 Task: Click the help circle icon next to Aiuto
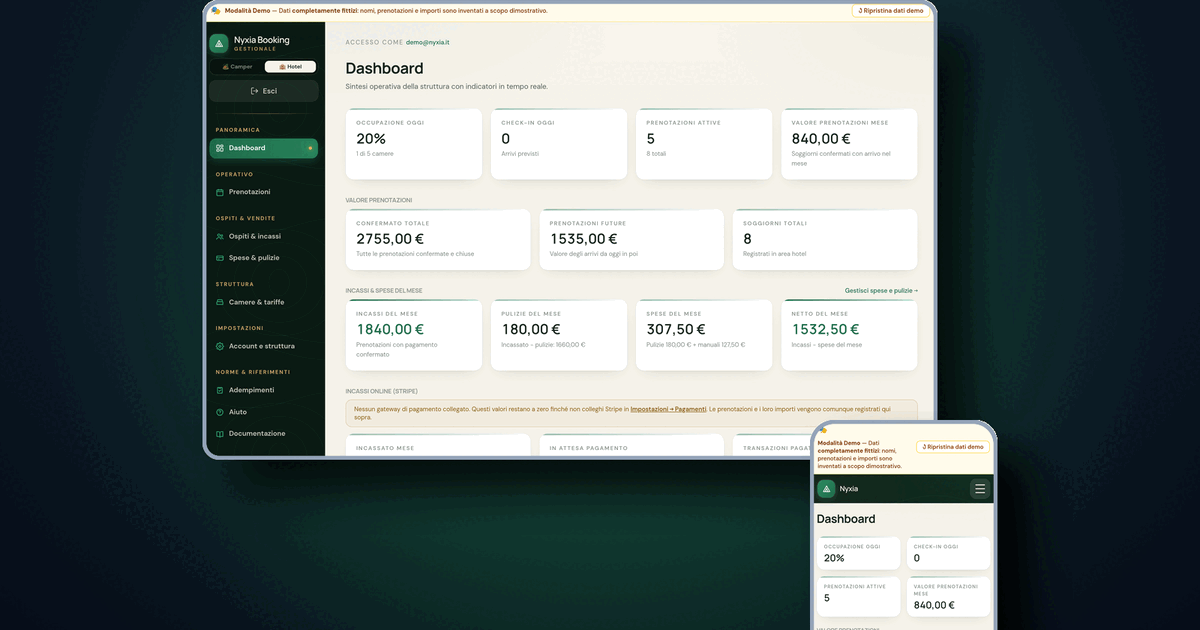[x=220, y=412]
